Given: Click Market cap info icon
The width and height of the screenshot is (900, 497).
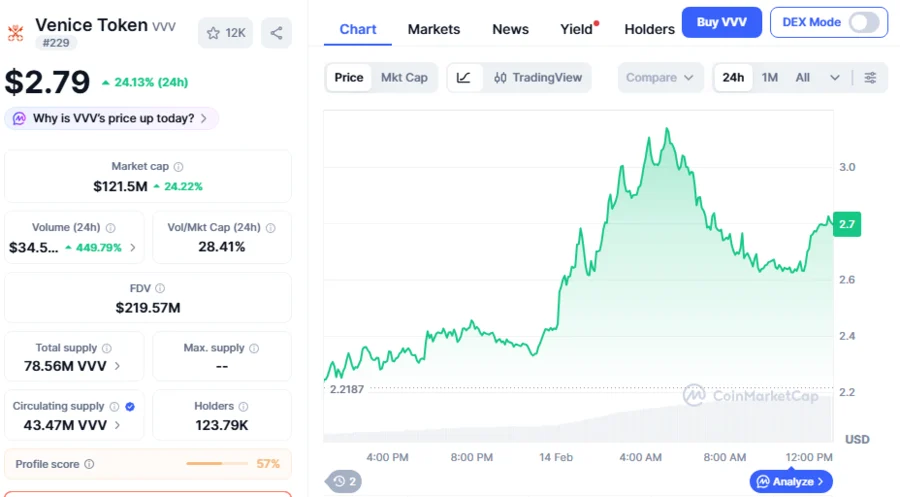Looking at the screenshot, I should point(179,167).
